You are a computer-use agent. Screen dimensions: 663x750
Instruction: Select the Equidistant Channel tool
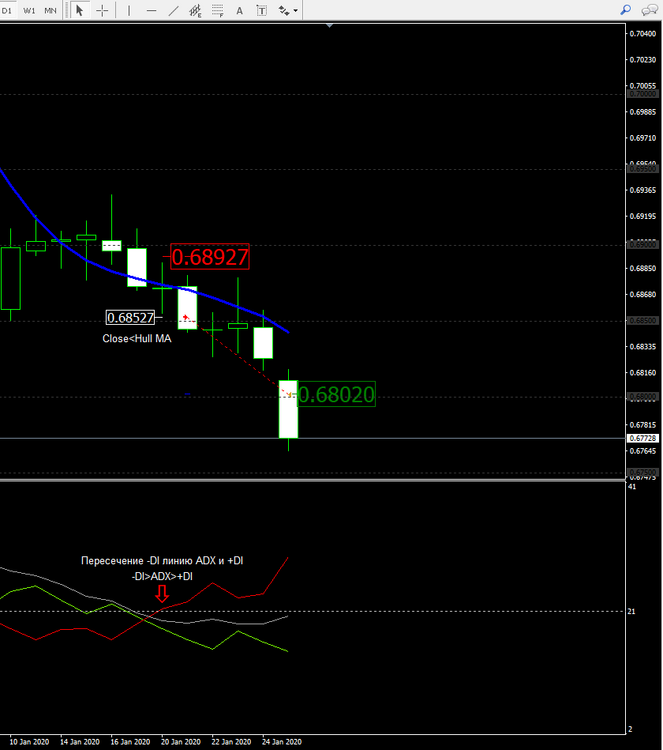(195, 10)
